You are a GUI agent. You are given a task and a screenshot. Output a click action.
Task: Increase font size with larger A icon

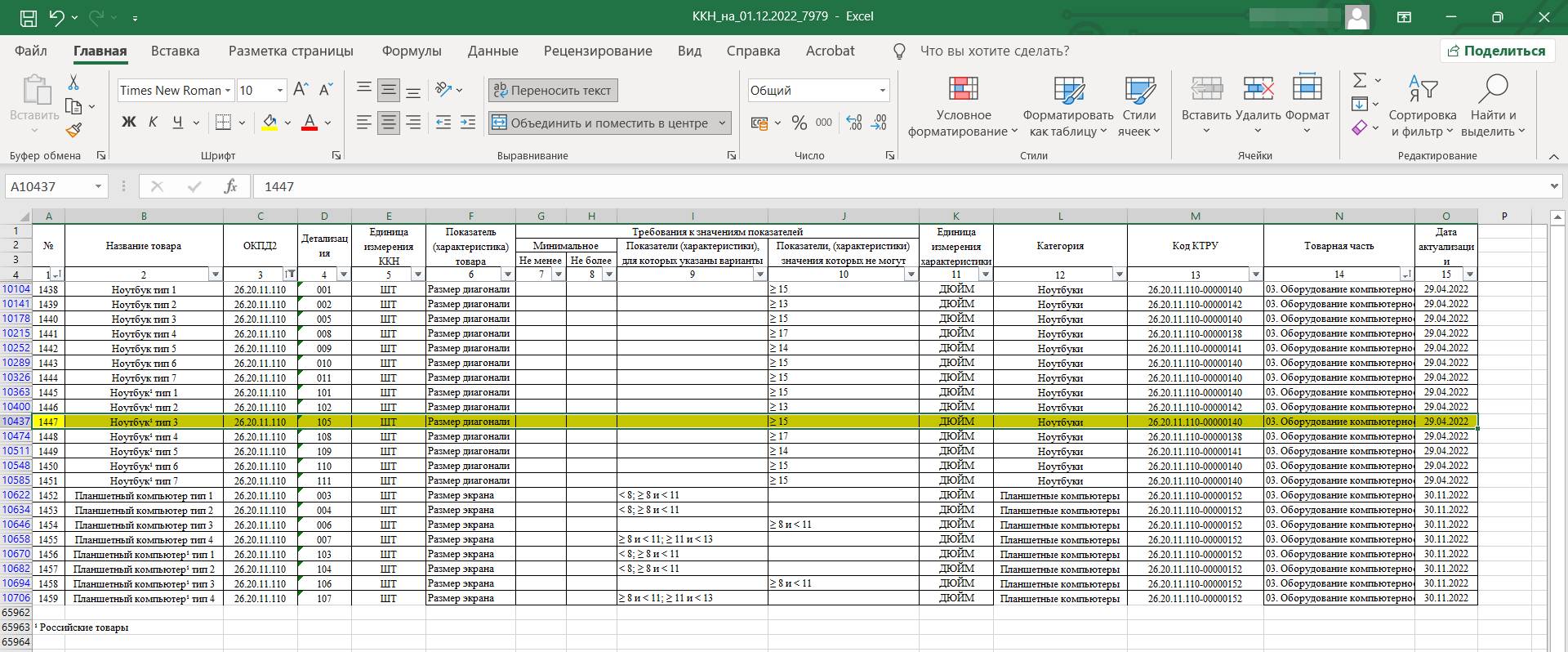[x=301, y=90]
